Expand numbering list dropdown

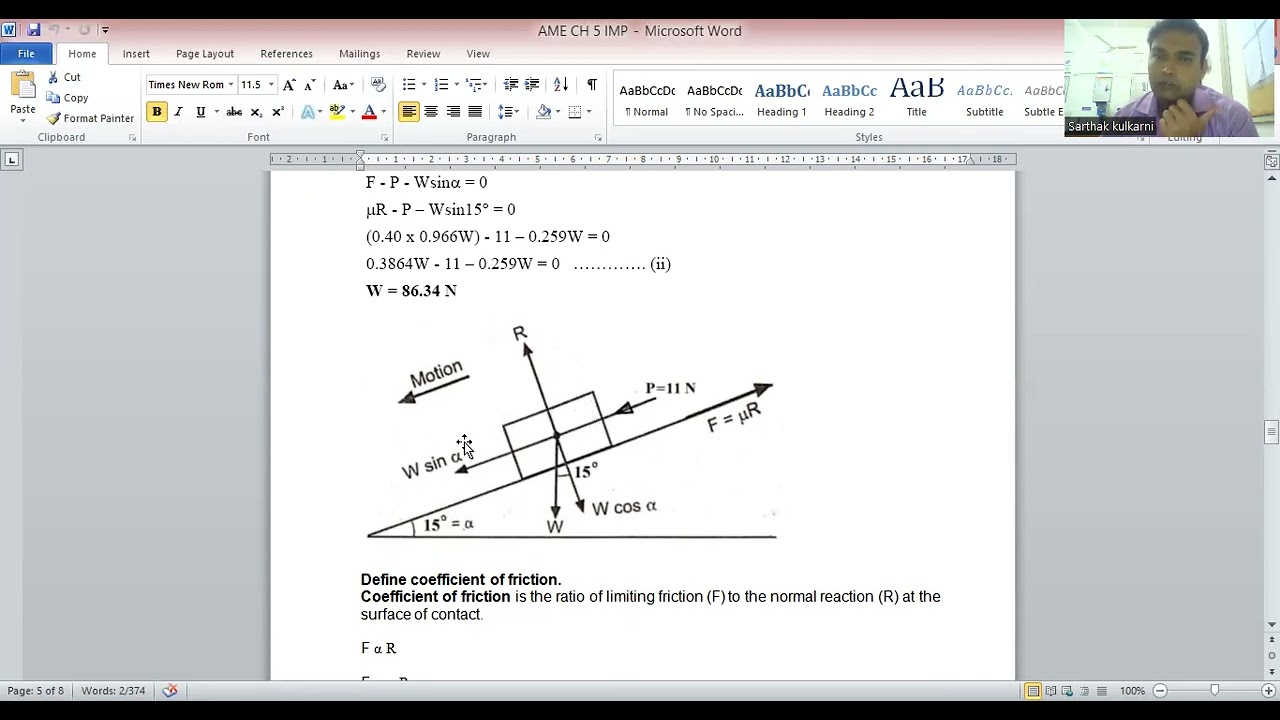457,85
